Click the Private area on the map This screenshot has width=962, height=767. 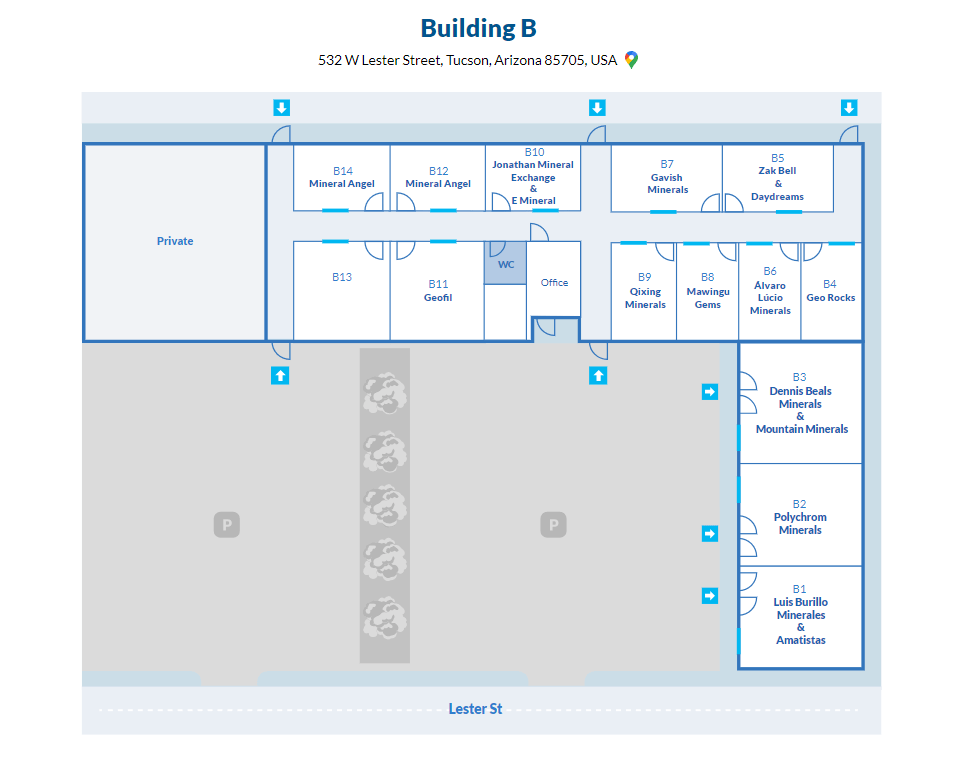pos(175,241)
